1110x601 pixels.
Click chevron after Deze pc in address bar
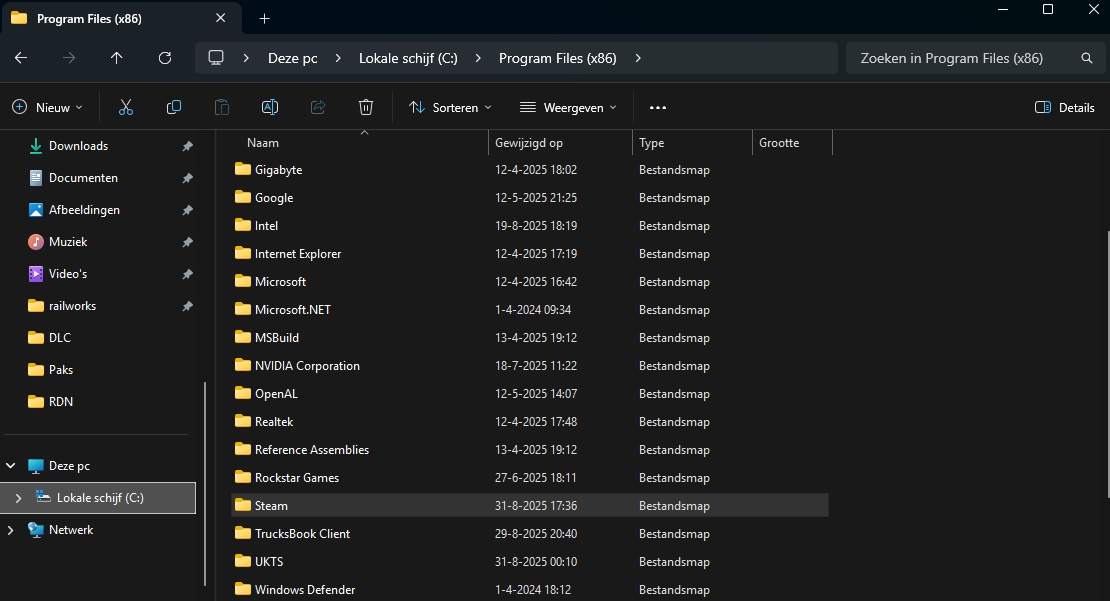click(x=338, y=58)
